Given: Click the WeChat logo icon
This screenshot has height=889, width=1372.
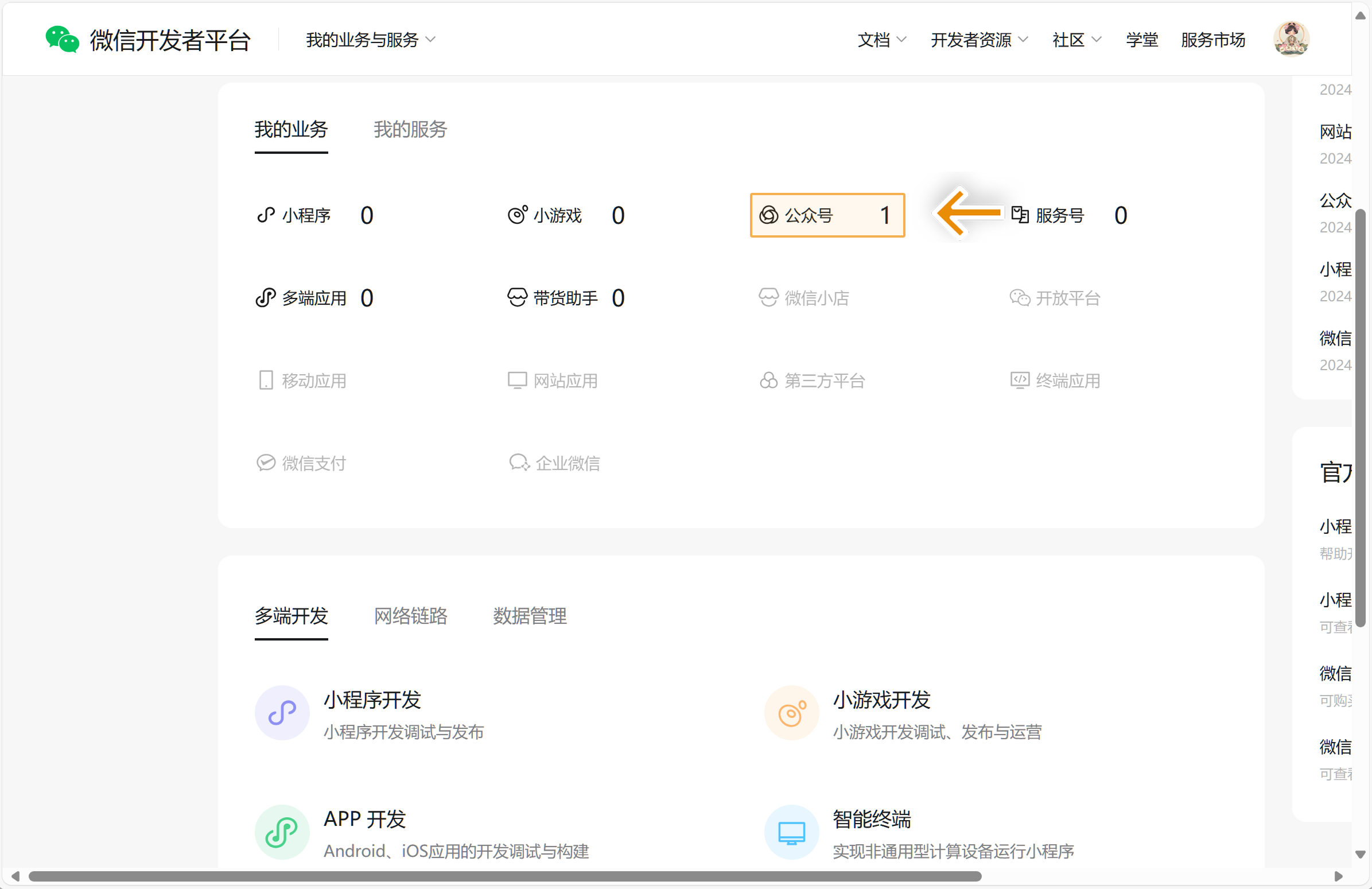Looking at the screenshot, I should click(61, 39).
